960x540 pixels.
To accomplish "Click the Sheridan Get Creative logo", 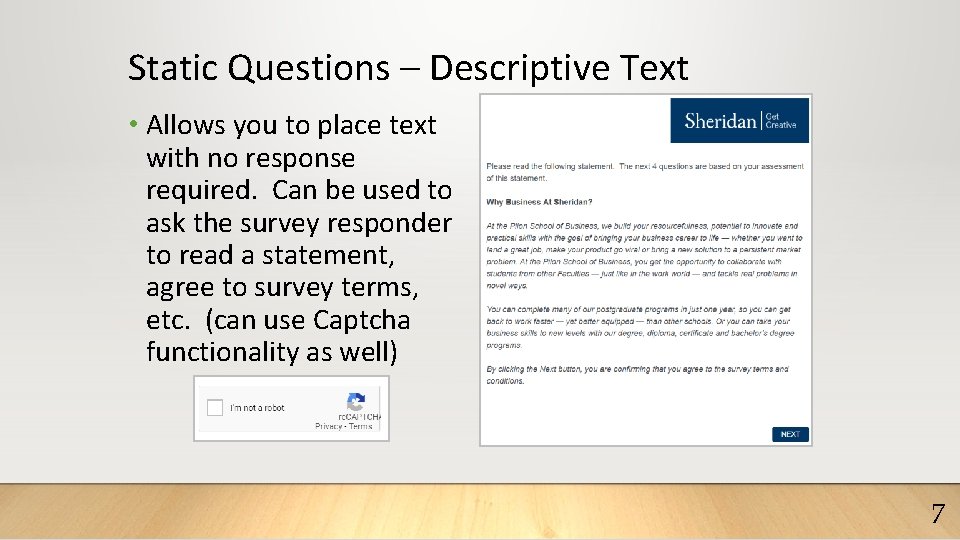I will pyautogui.click(x=740, y=121).
